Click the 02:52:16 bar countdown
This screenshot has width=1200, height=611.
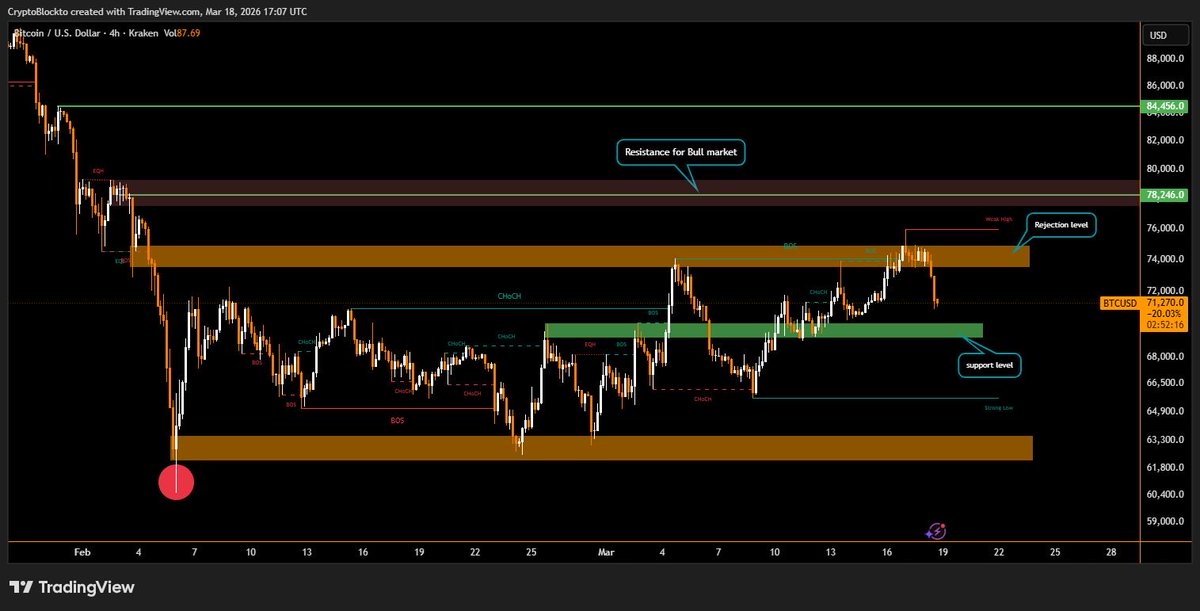tap(1166, 325)
